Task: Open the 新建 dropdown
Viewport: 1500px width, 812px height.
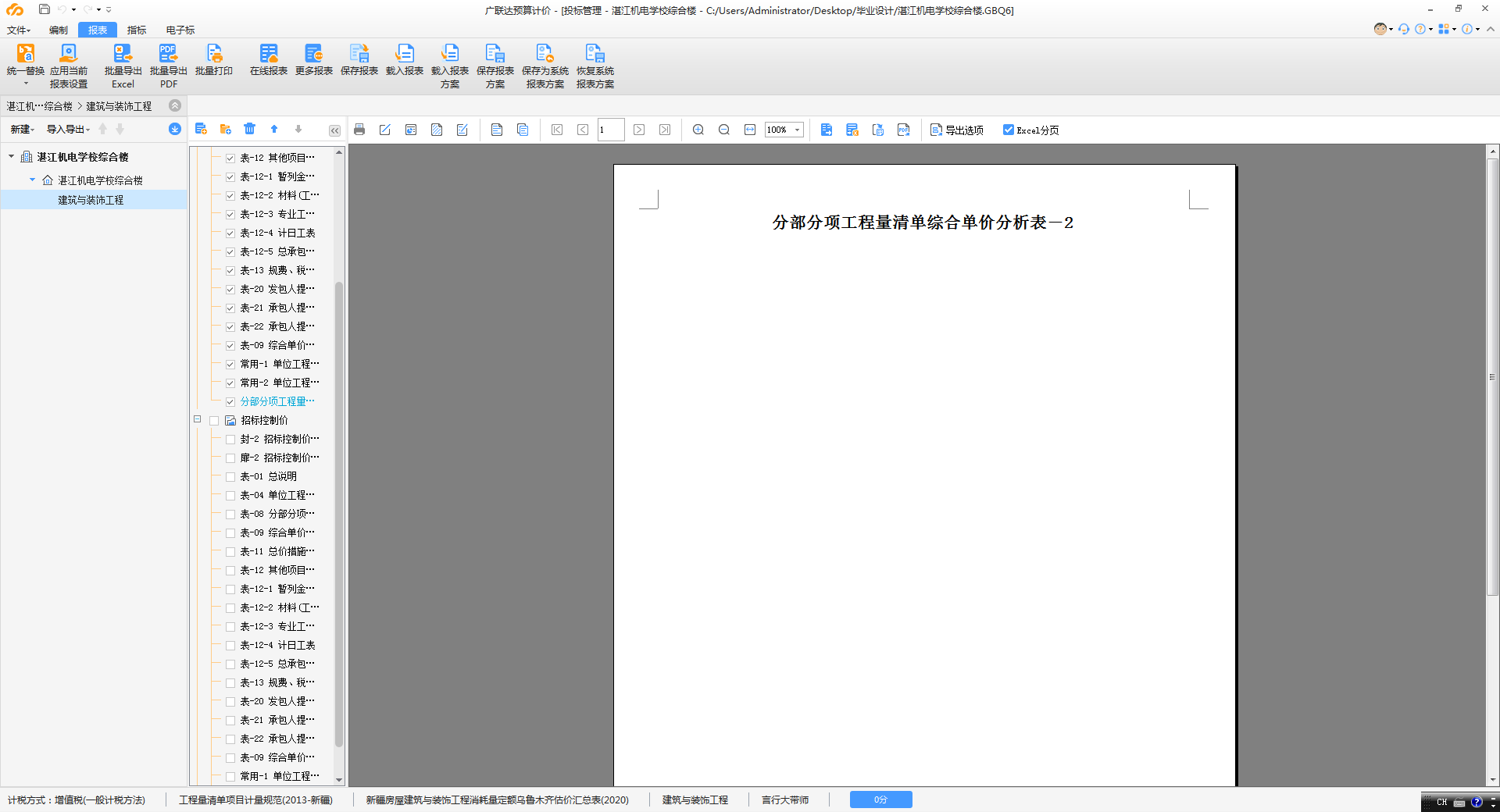Action: (22, 130)
